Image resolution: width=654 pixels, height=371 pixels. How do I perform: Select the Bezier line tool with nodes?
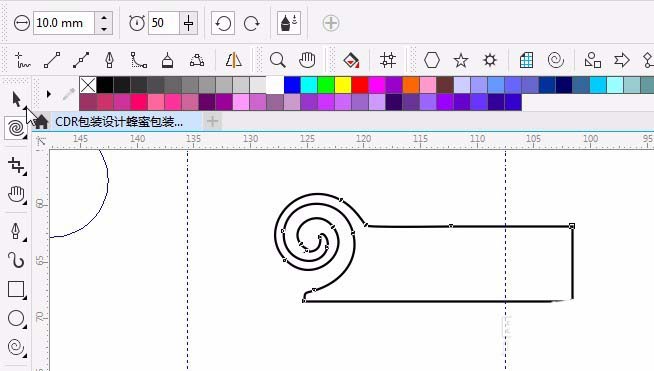click(81, 60)
